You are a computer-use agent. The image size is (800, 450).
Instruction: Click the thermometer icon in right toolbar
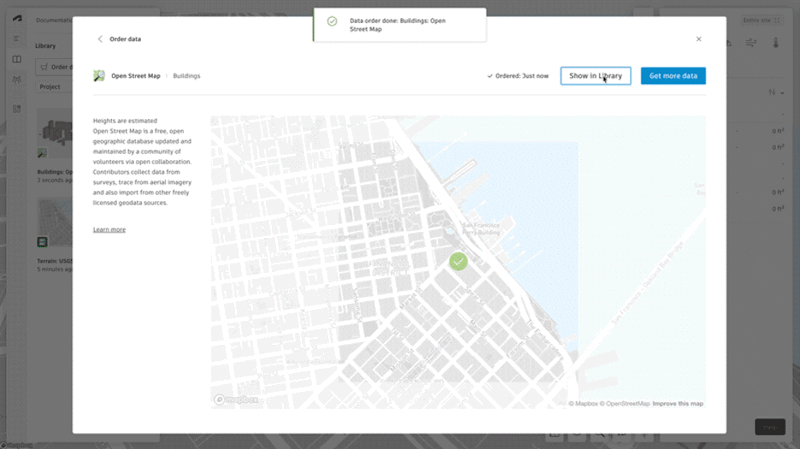[775, 44]
